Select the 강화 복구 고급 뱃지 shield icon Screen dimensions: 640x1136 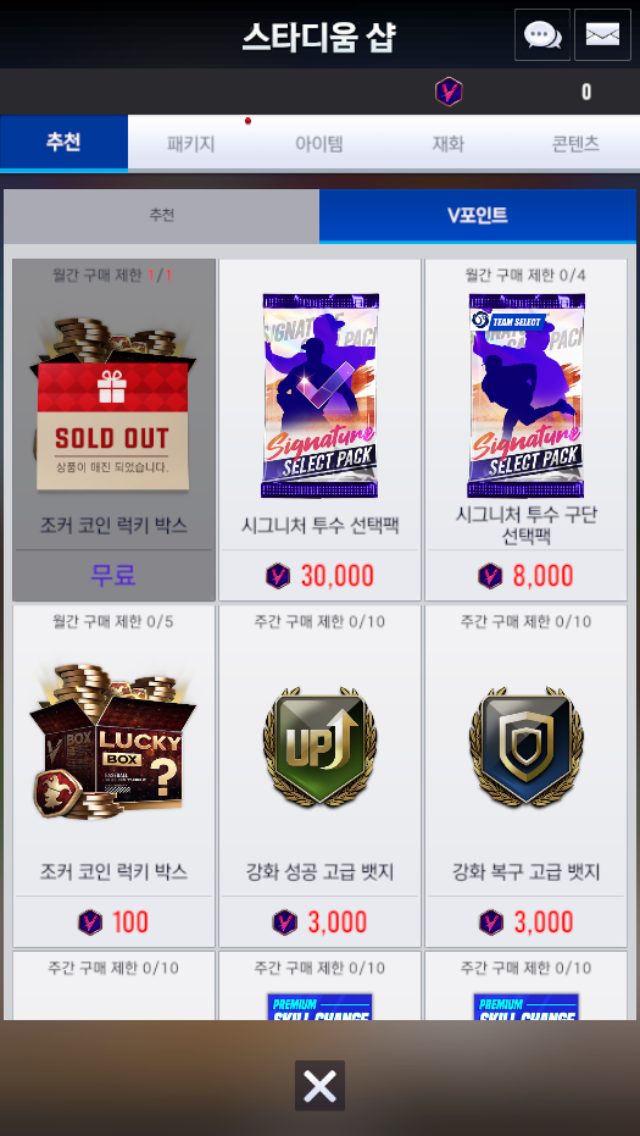[x=526, y=748]
